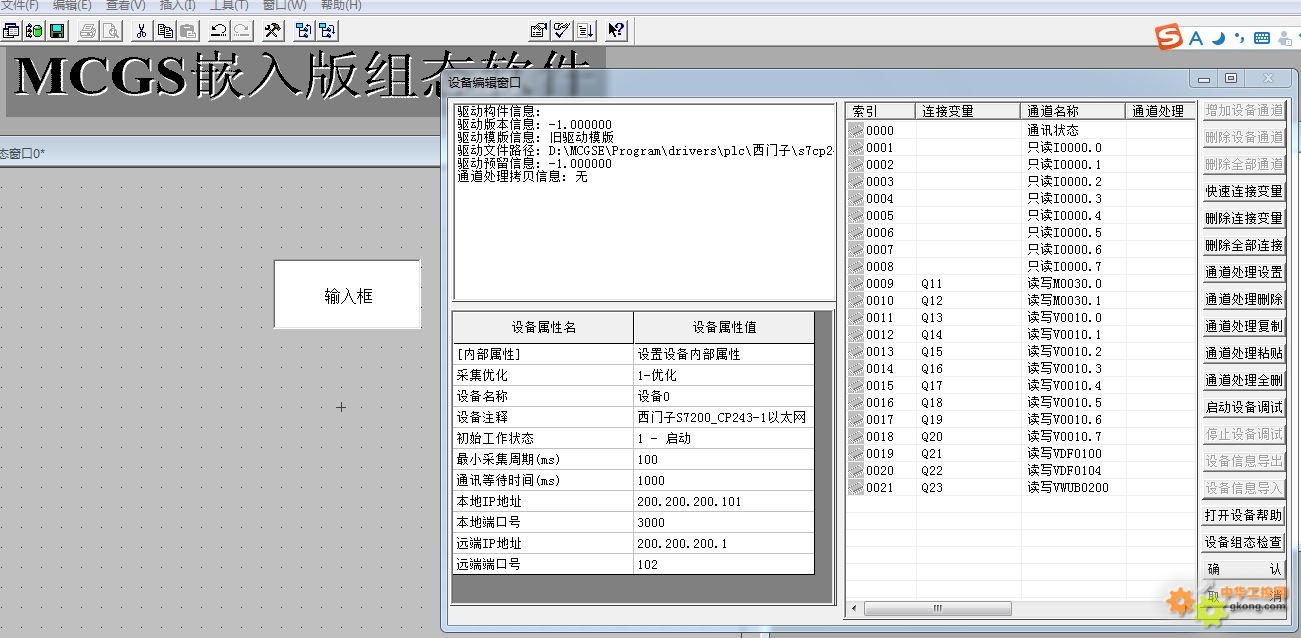Select the 最小采集周期 value 100
The image size is (1301, 638).
(724, 459)
